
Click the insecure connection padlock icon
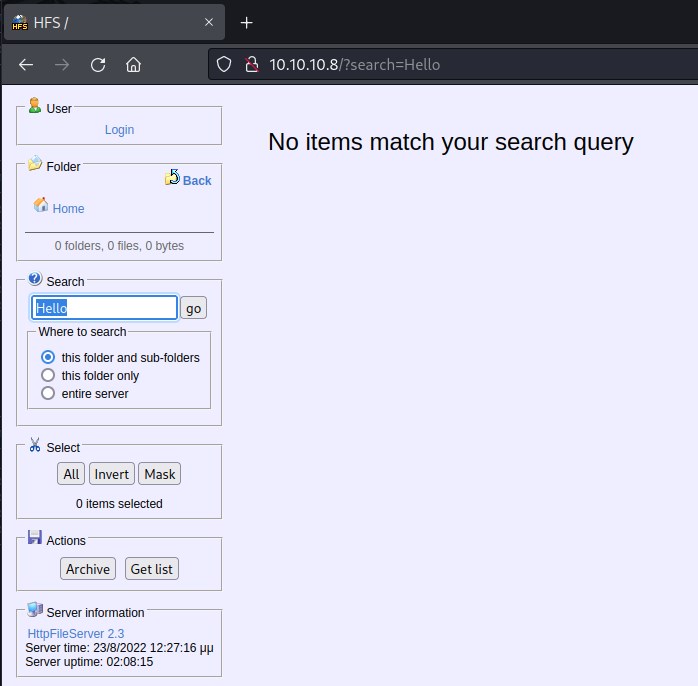coord(250,65)
